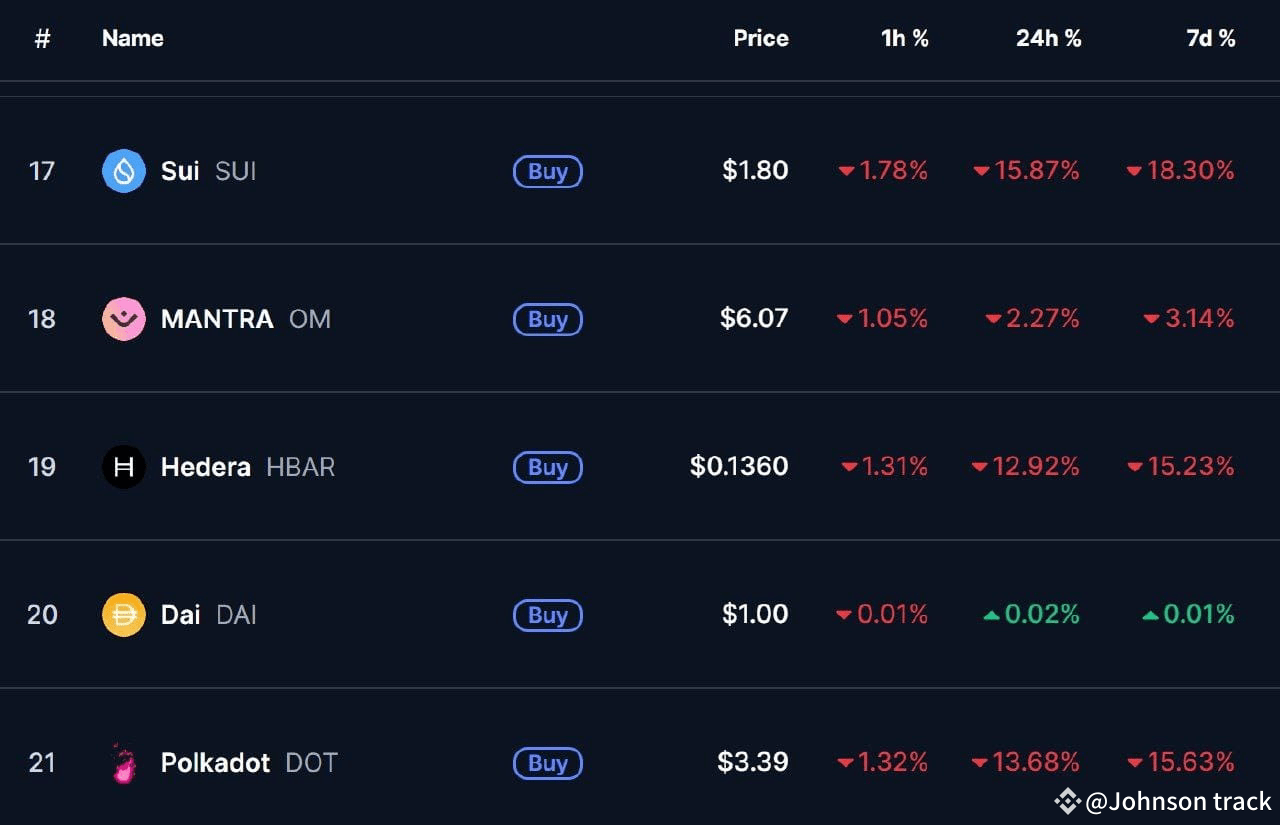Sort by 24h % column header
The height and width of the screenshot is (825, 1280).
click(1049, 38)
